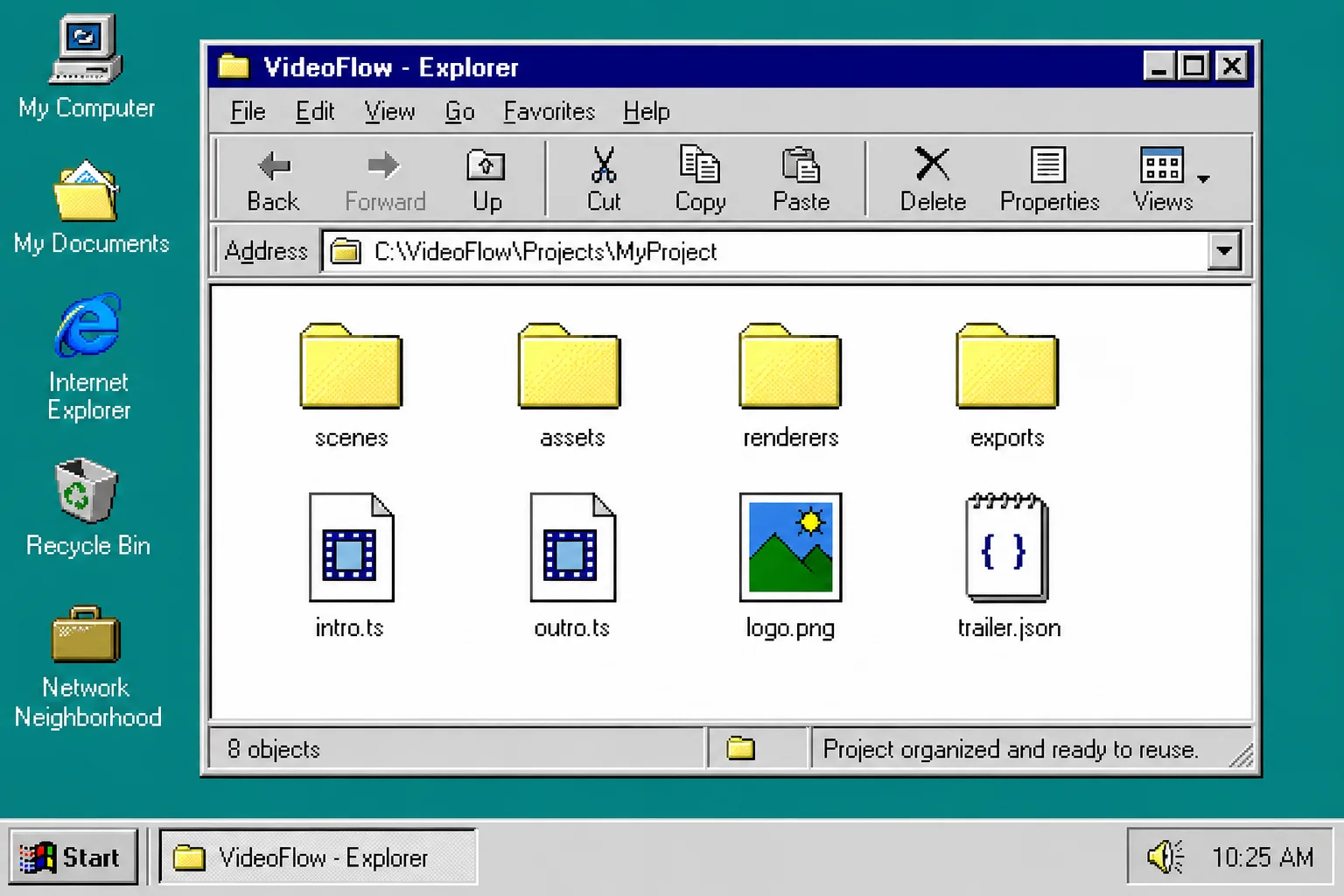Copy the selected item
Screen dimensions: 1344x896
tap(700, 180)
